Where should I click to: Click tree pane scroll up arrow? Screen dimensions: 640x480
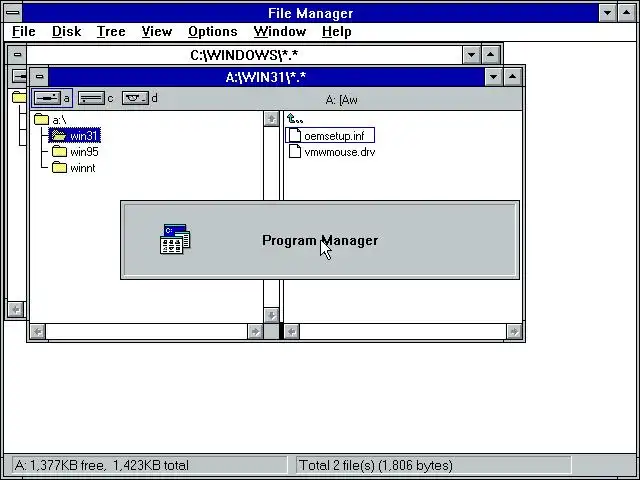click(271, 119)
